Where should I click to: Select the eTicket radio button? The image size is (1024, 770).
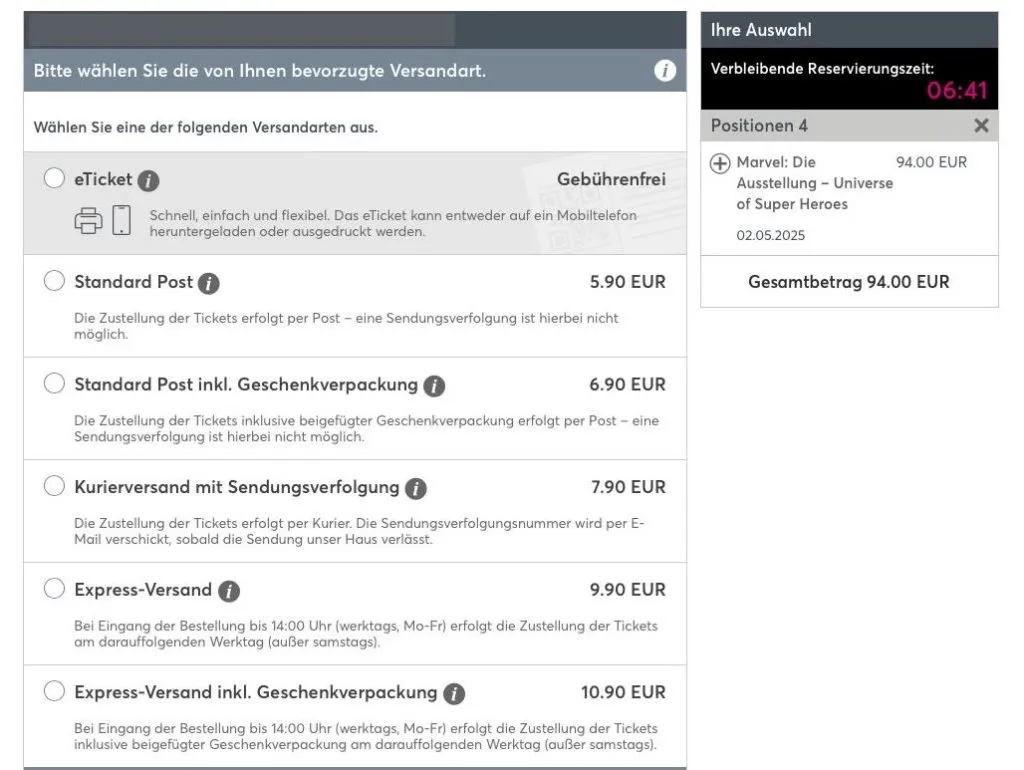[x=55, y=177]
